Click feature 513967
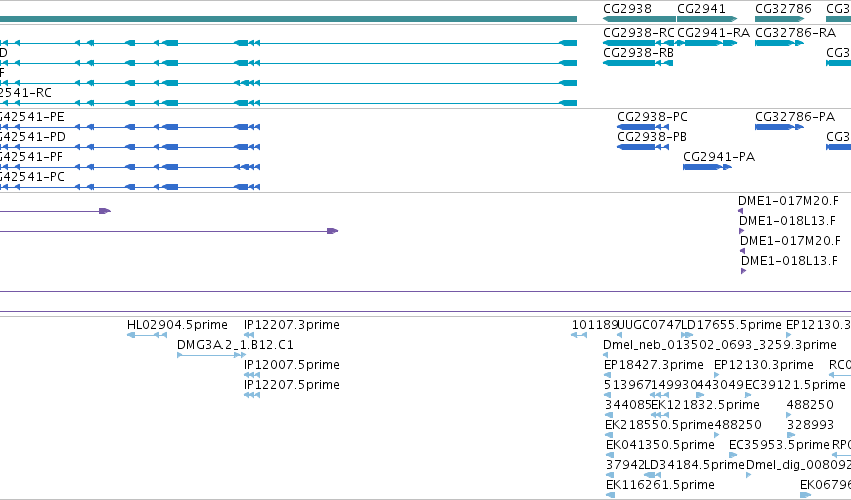This screenshot has width=851, height=500. (x=627, y=385)
